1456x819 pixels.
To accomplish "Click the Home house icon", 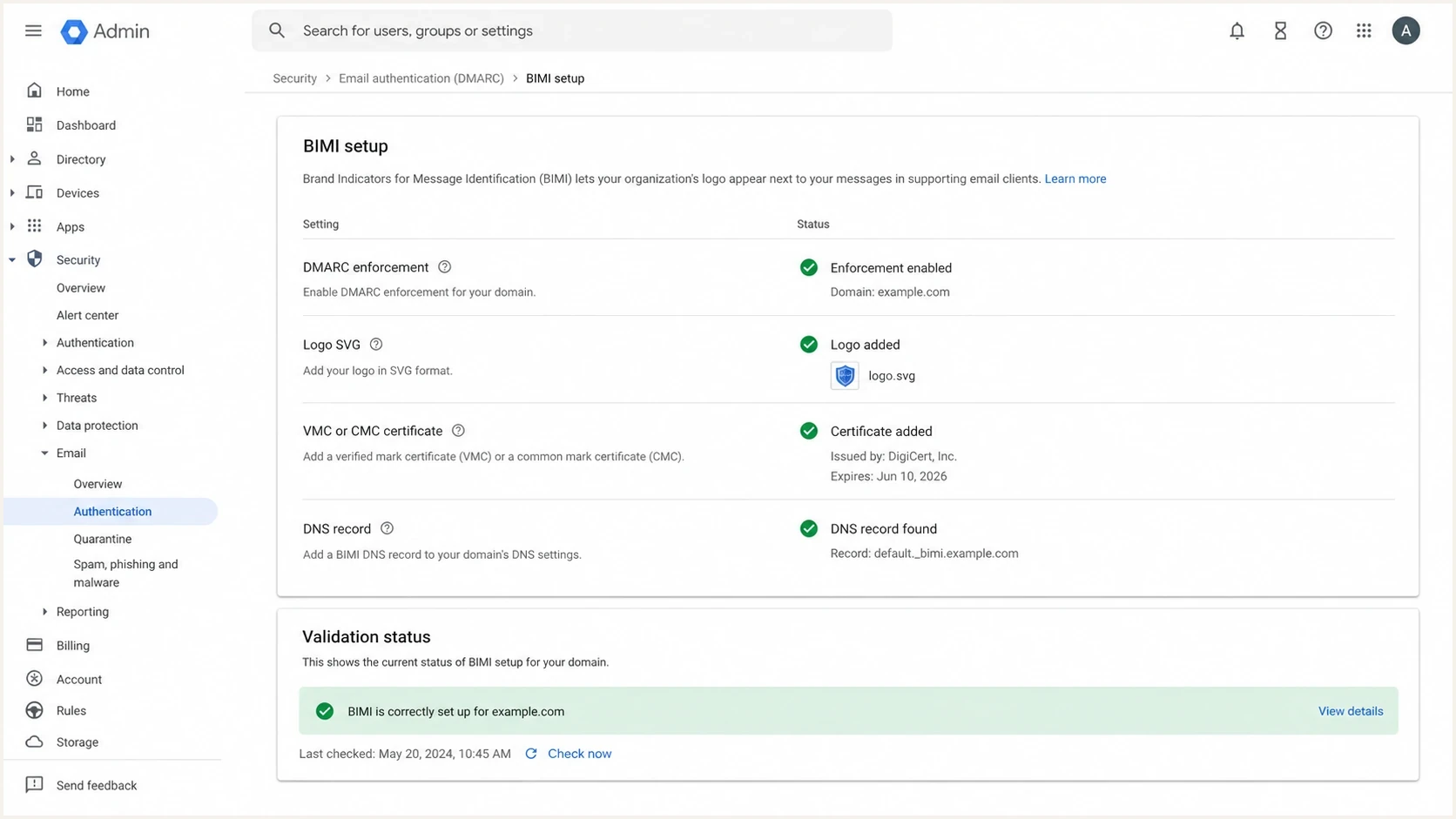I will point(34,91).
